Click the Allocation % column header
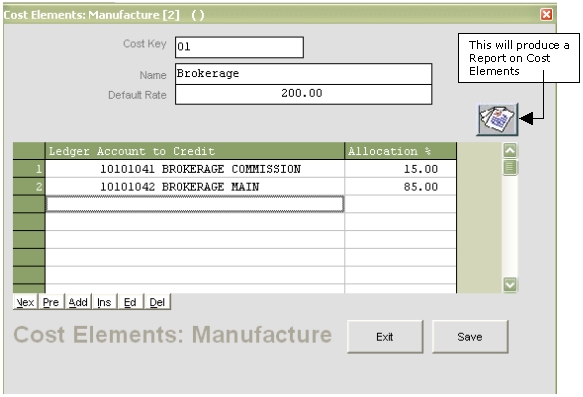583x397 pixels. coord(400,151)
